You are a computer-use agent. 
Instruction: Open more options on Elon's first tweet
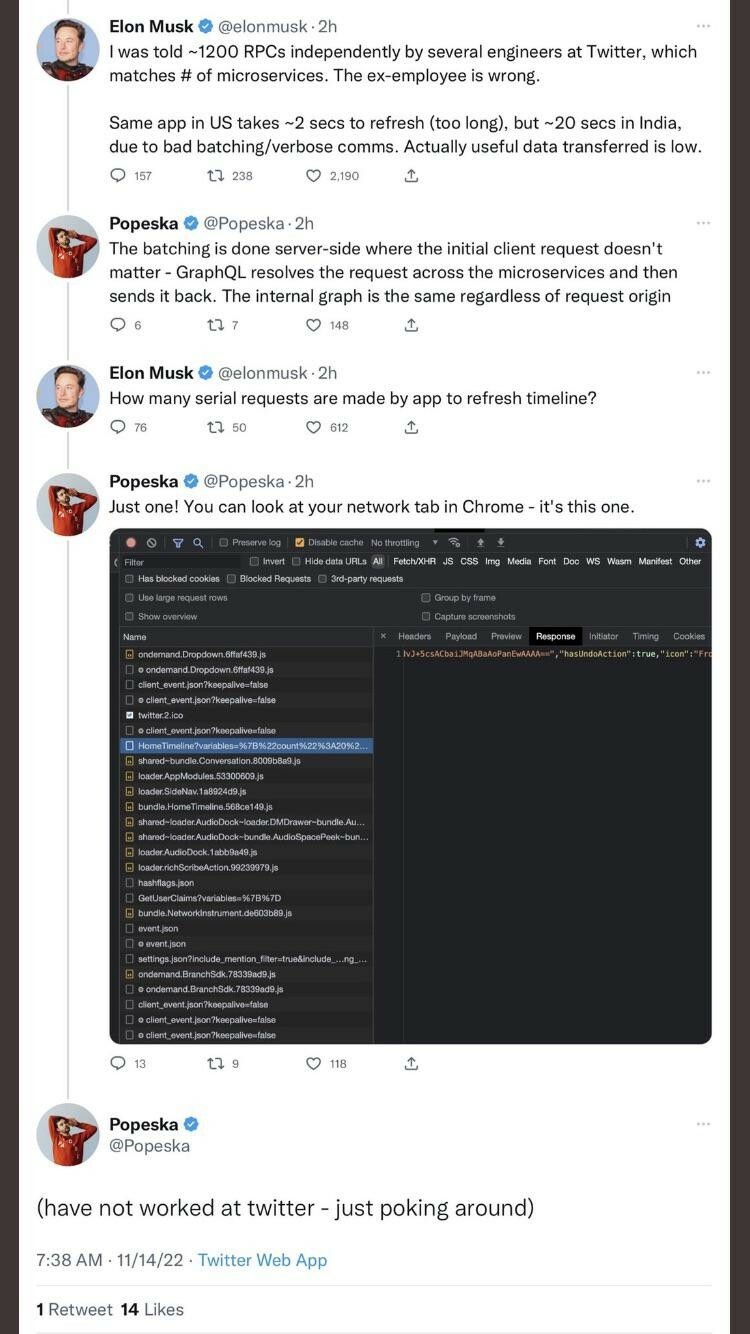click(x=703, y=26)
